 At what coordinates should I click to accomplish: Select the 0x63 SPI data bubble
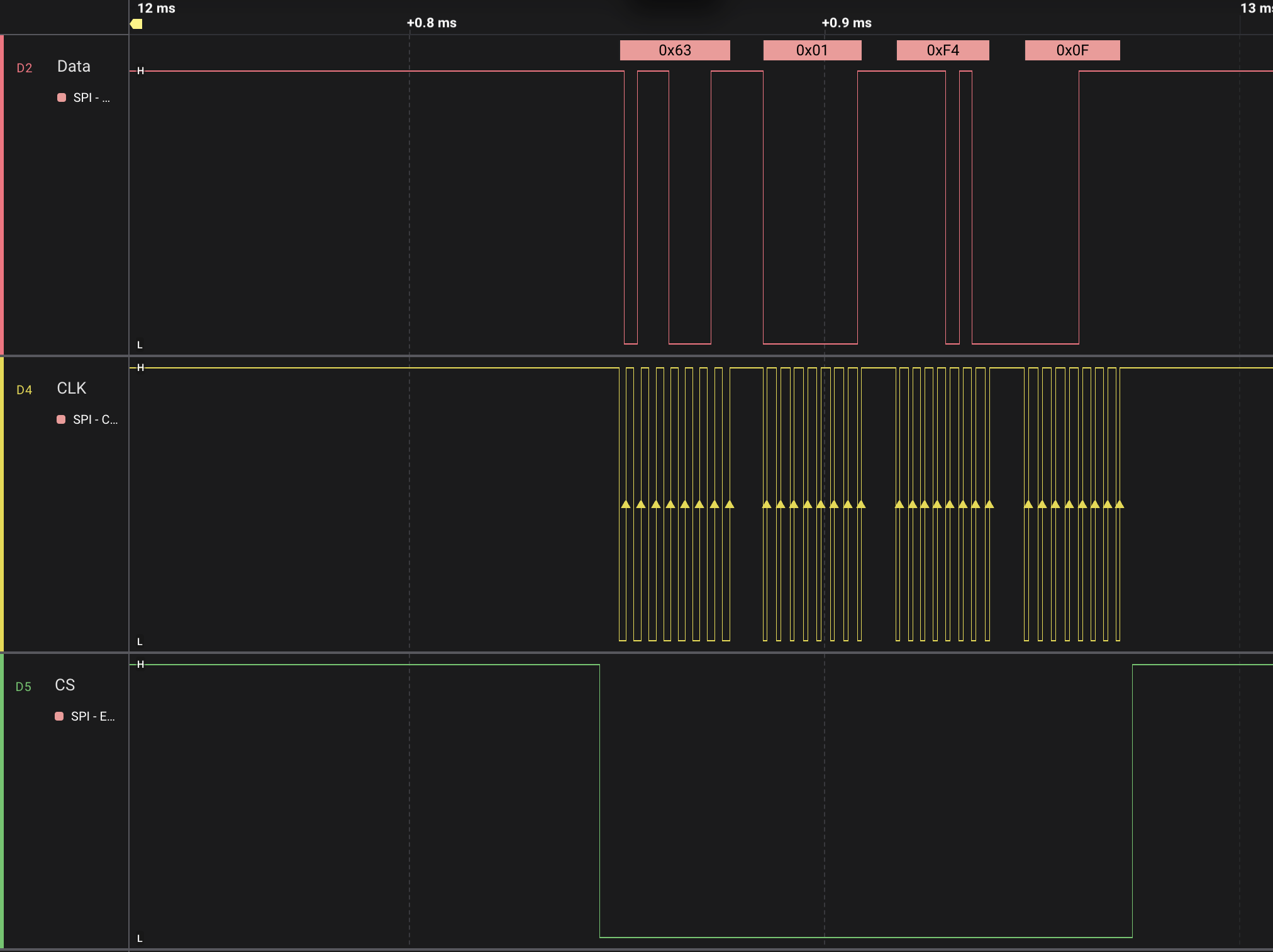coord(674,50)
